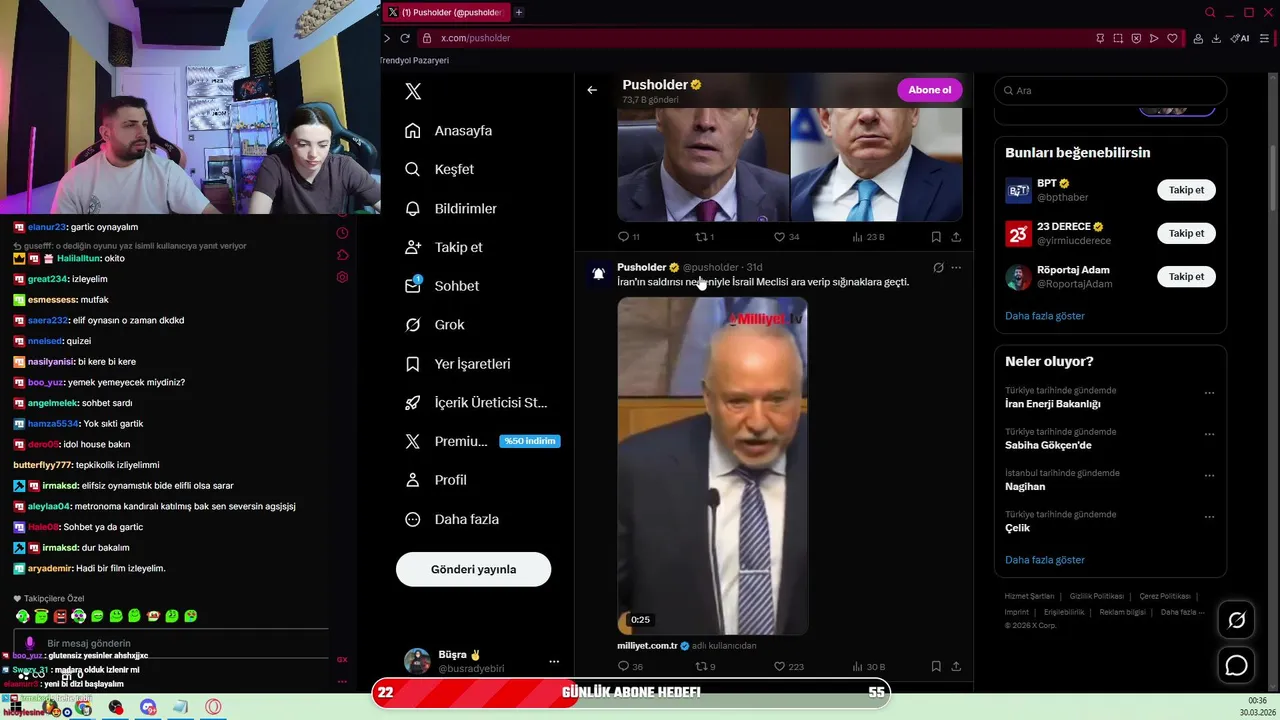Open Anasayfa home feed
The width and height of the screenshot is (1280, 720).
[x=448, y=131]
